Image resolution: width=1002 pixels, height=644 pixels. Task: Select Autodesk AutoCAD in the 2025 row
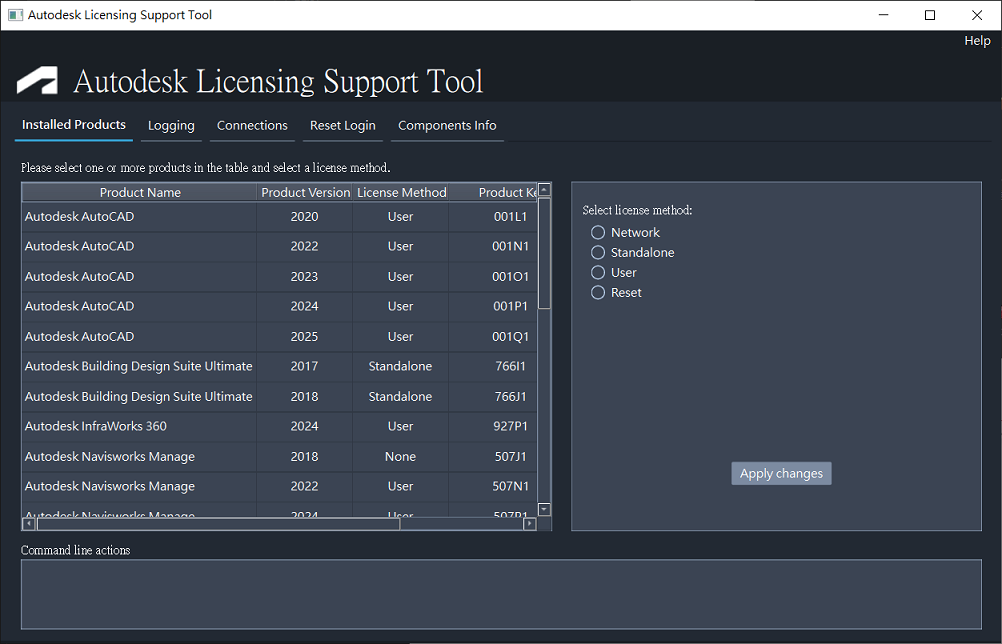click(x=79, y=337)
